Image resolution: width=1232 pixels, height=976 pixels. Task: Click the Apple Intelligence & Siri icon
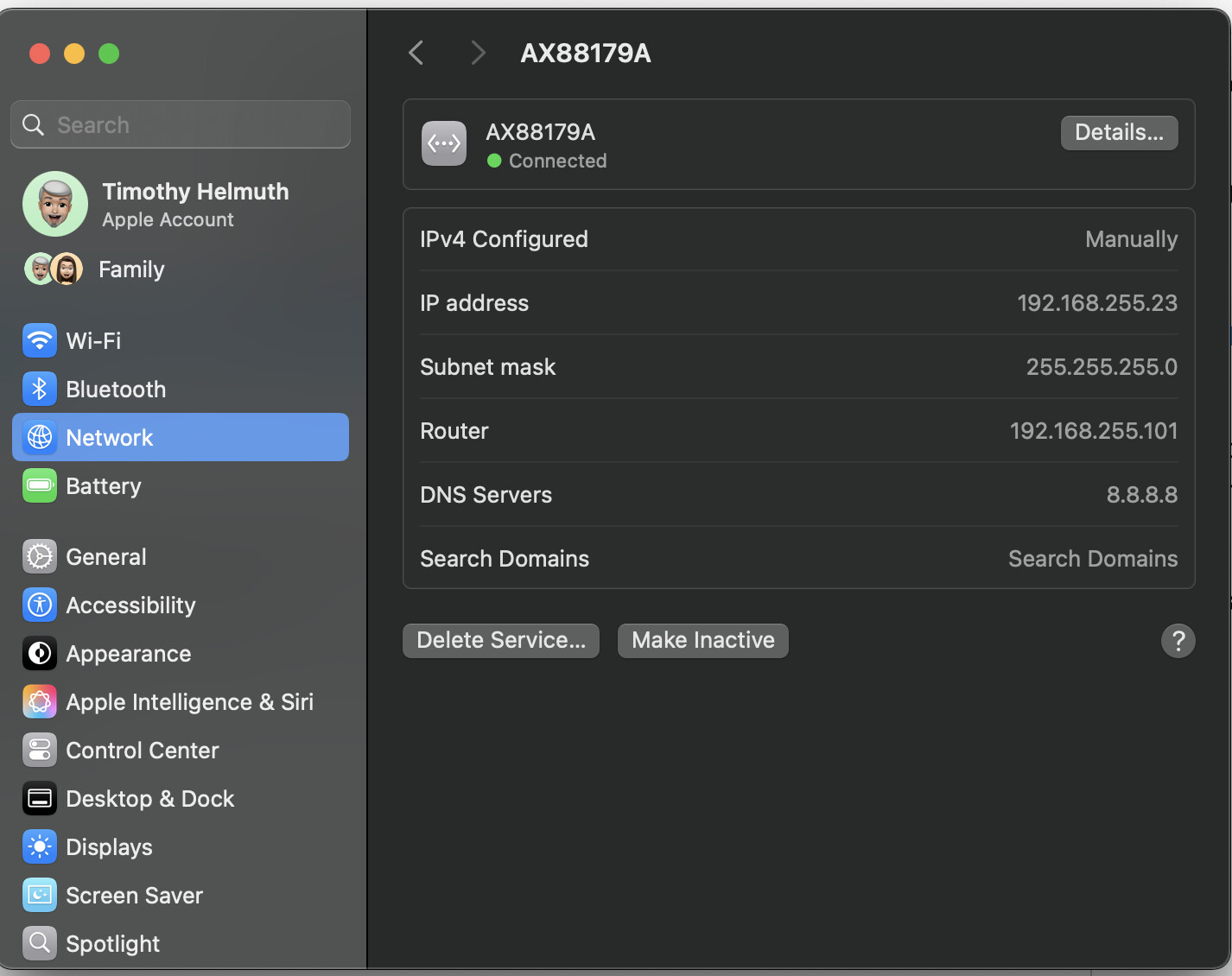40,701
